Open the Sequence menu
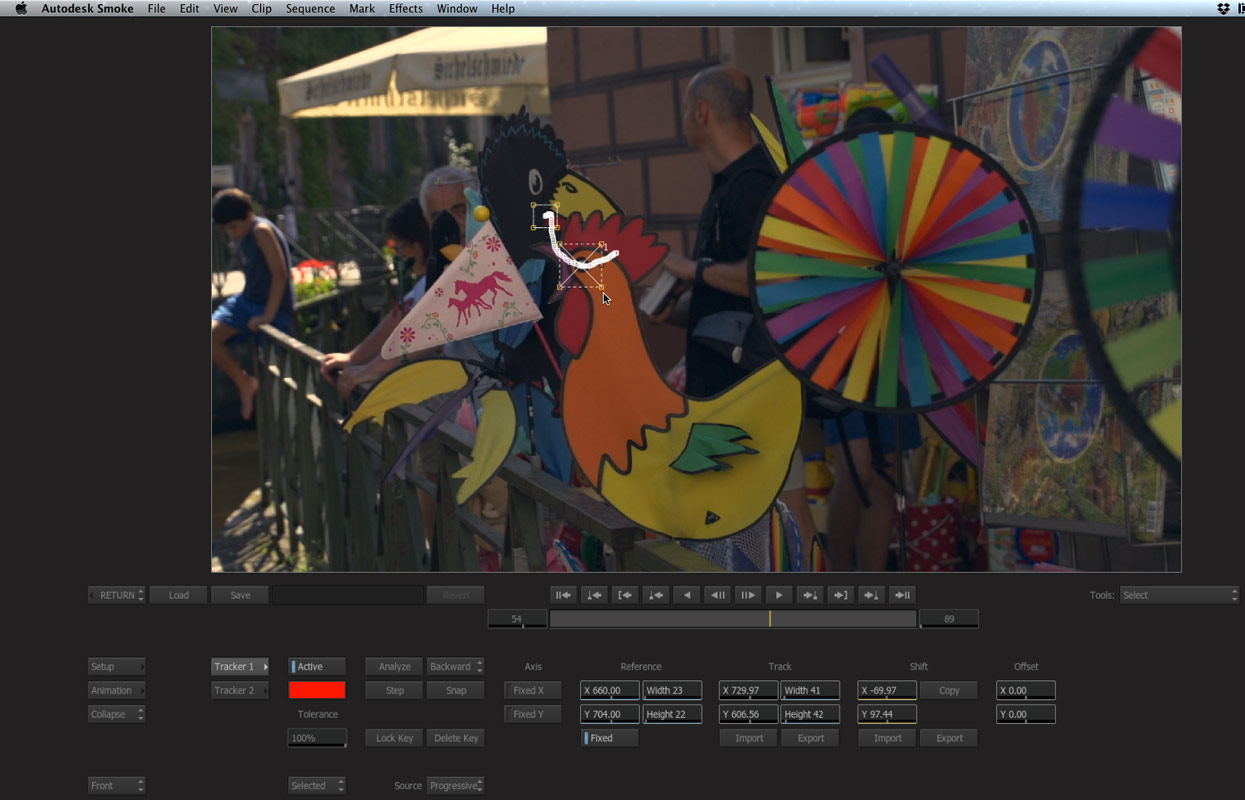Screen dimensions: 1245x800 click(x=310, y=9)
